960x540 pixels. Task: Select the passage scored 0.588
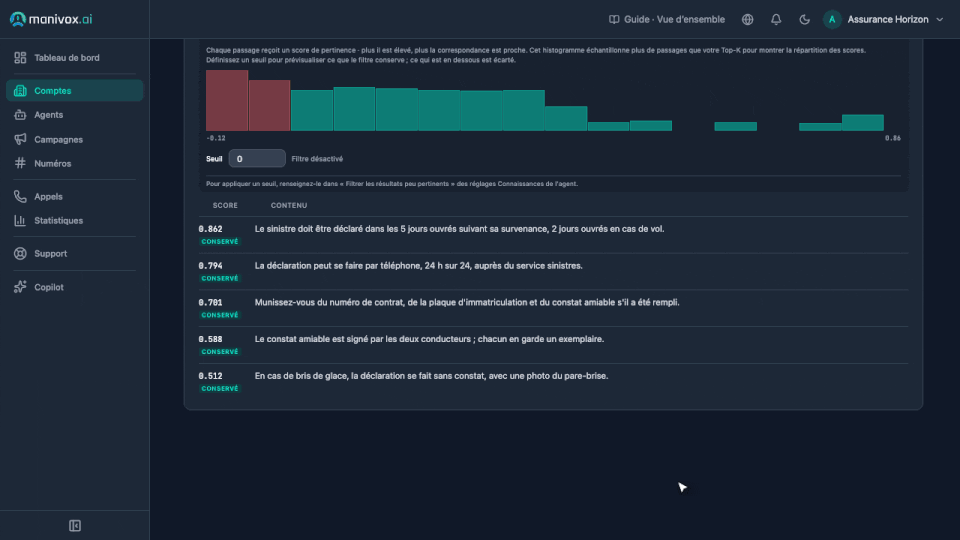tap(553, 345)
